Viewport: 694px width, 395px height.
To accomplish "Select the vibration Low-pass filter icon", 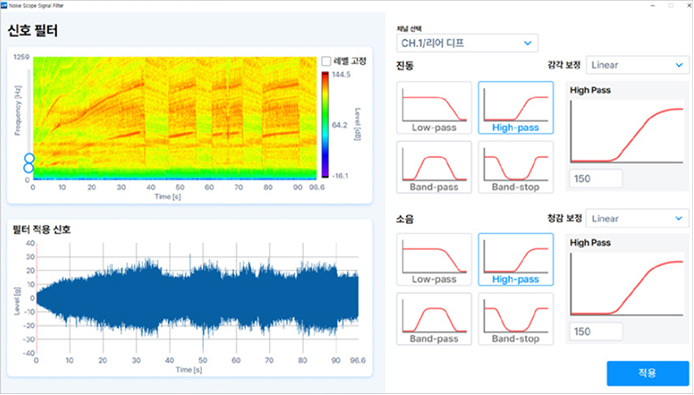I will [x=434, y=108].
